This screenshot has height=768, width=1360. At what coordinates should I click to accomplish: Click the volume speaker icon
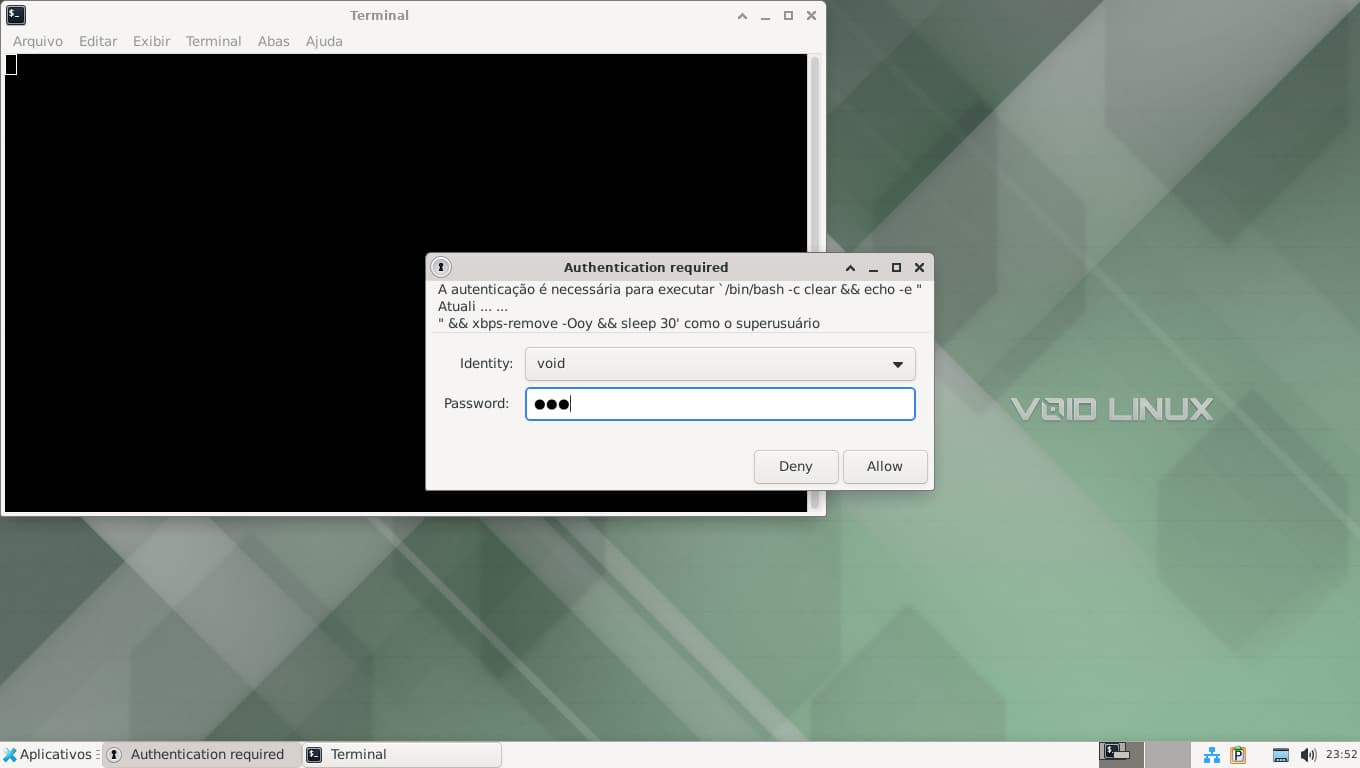(x=1308, y=755)
